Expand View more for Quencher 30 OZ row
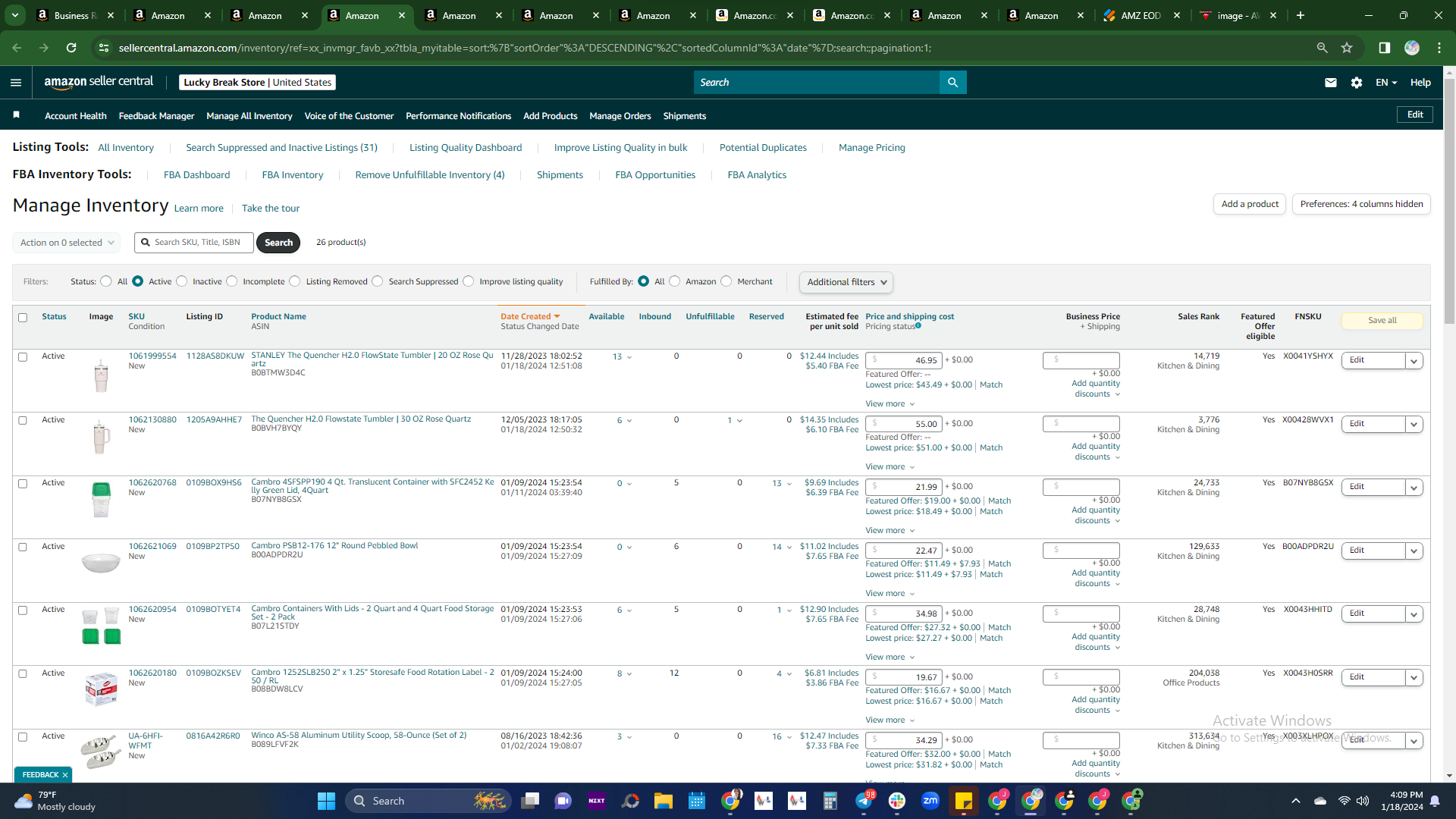 [890, 467]
